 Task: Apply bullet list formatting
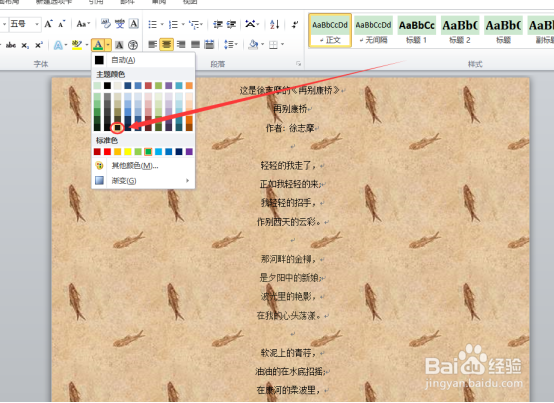coord(153,24)
